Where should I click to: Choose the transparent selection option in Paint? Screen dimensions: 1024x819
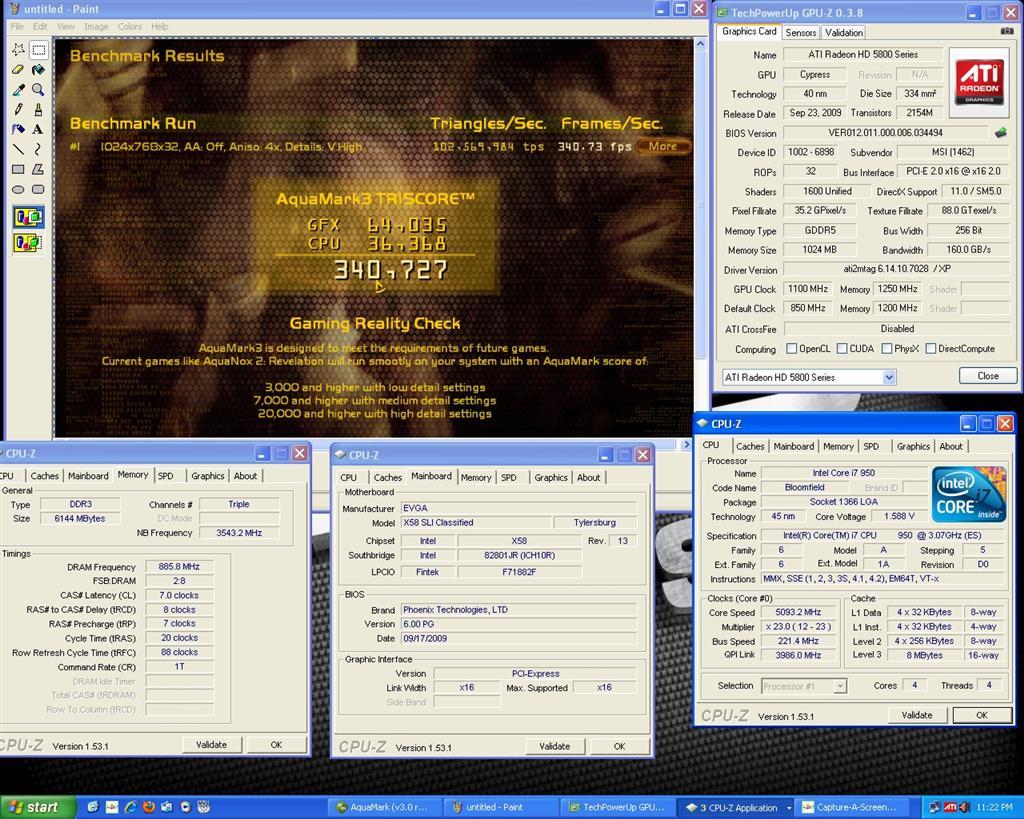(x=28, y=243)
